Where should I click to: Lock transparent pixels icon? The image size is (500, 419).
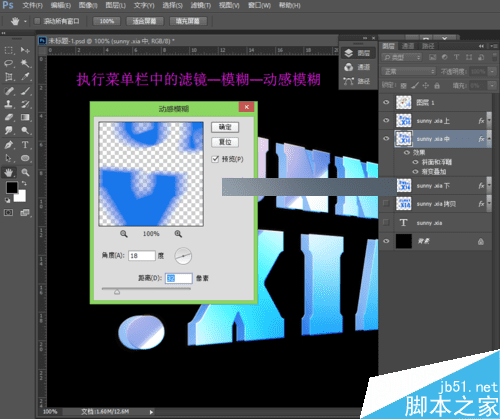(x=404, y=86)
